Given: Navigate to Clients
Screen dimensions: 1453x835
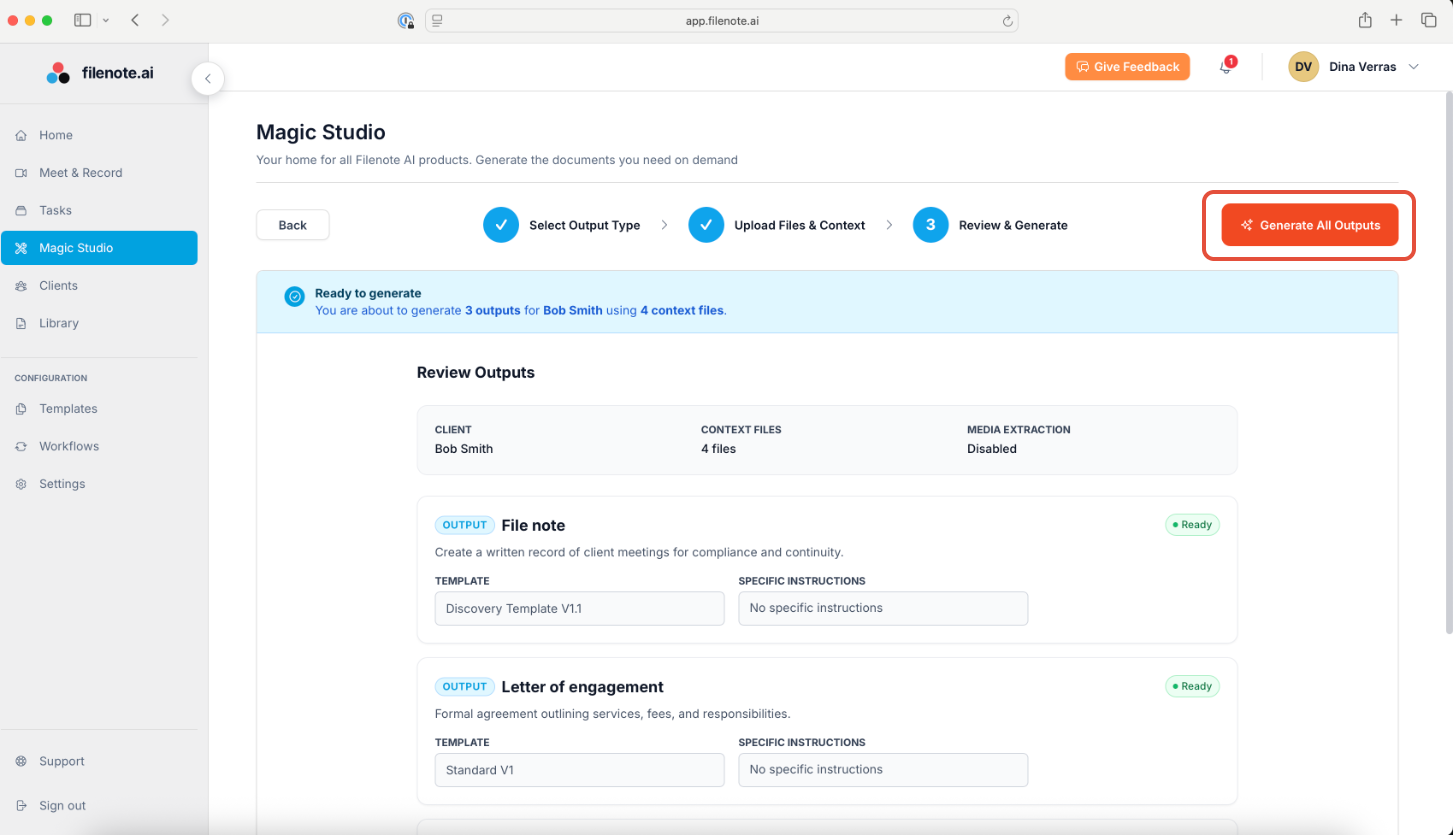Looking at the screenshot, I should 99,286.
